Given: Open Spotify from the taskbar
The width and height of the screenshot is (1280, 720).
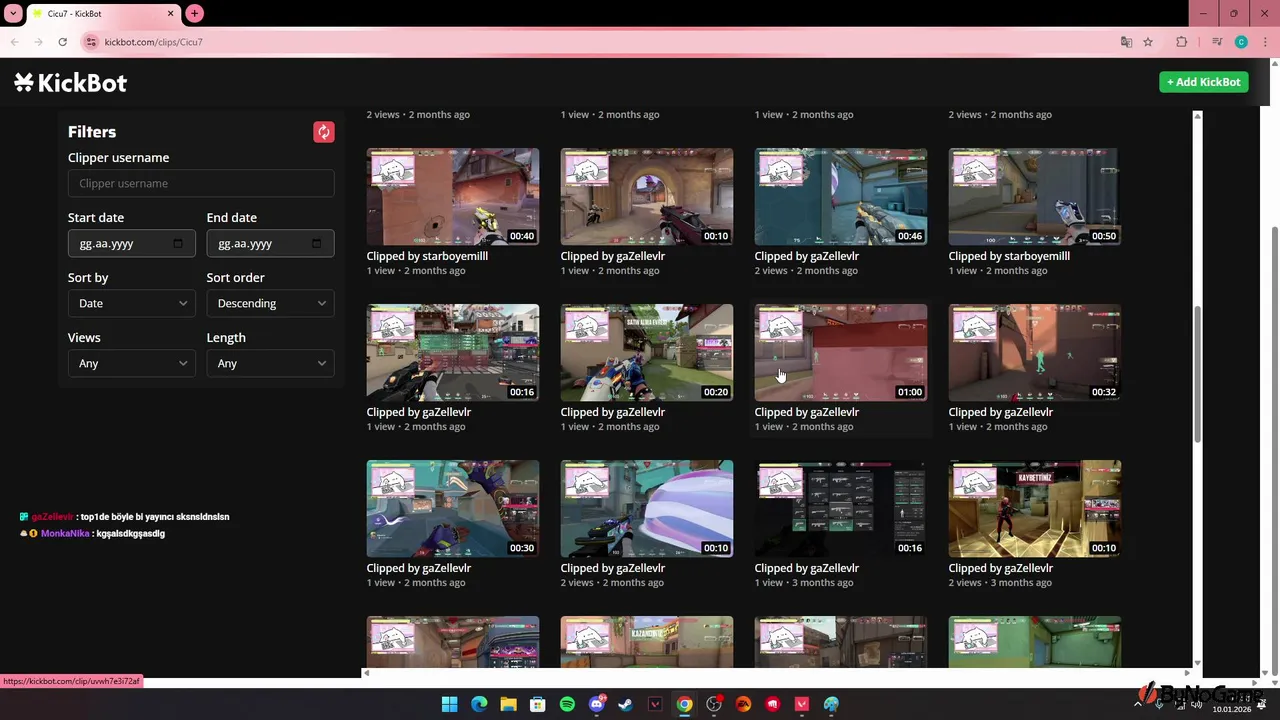Looking at the screenshot, I should [567, 704].
